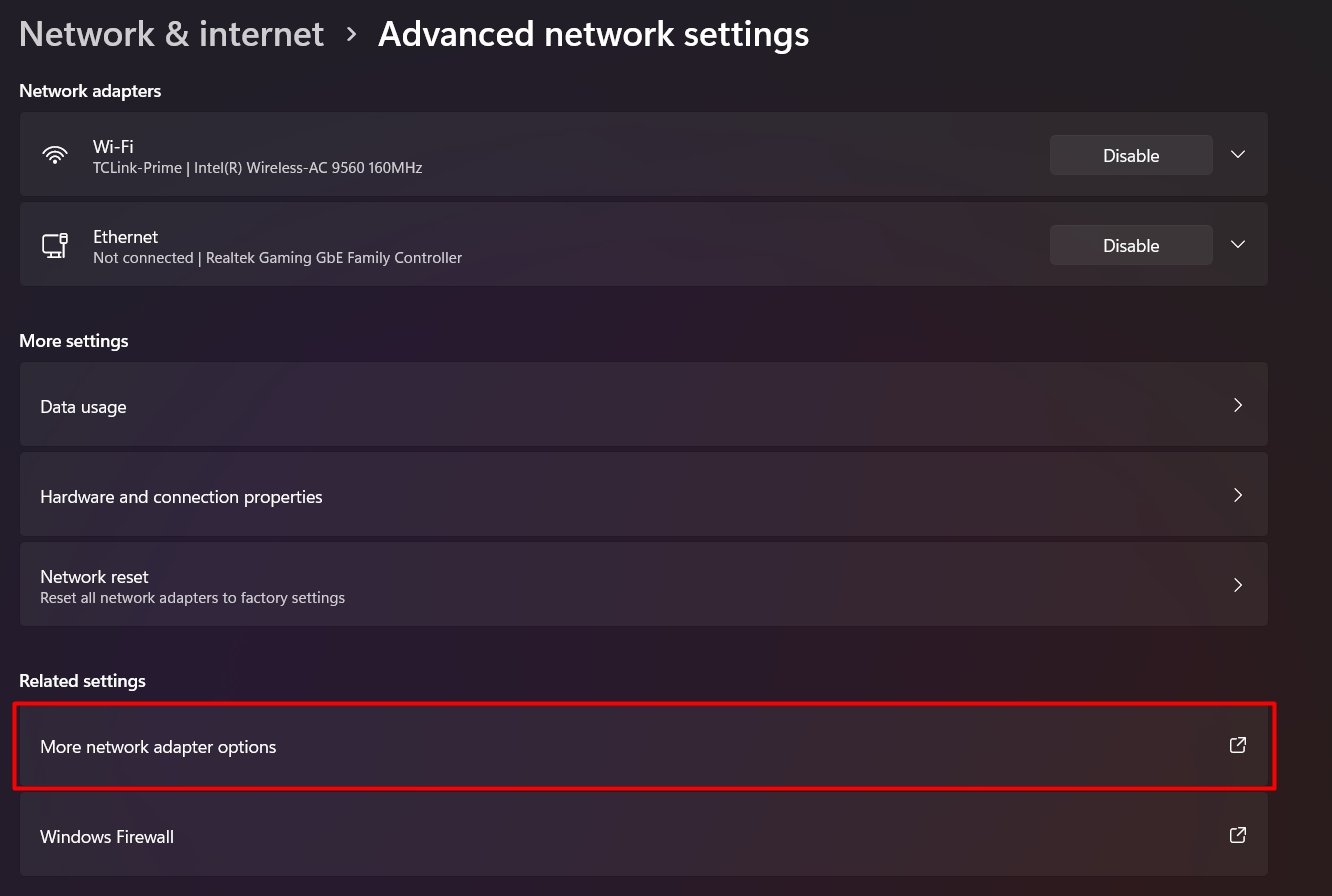Click breadcrumb separator chevron

[x=351, y=34]
